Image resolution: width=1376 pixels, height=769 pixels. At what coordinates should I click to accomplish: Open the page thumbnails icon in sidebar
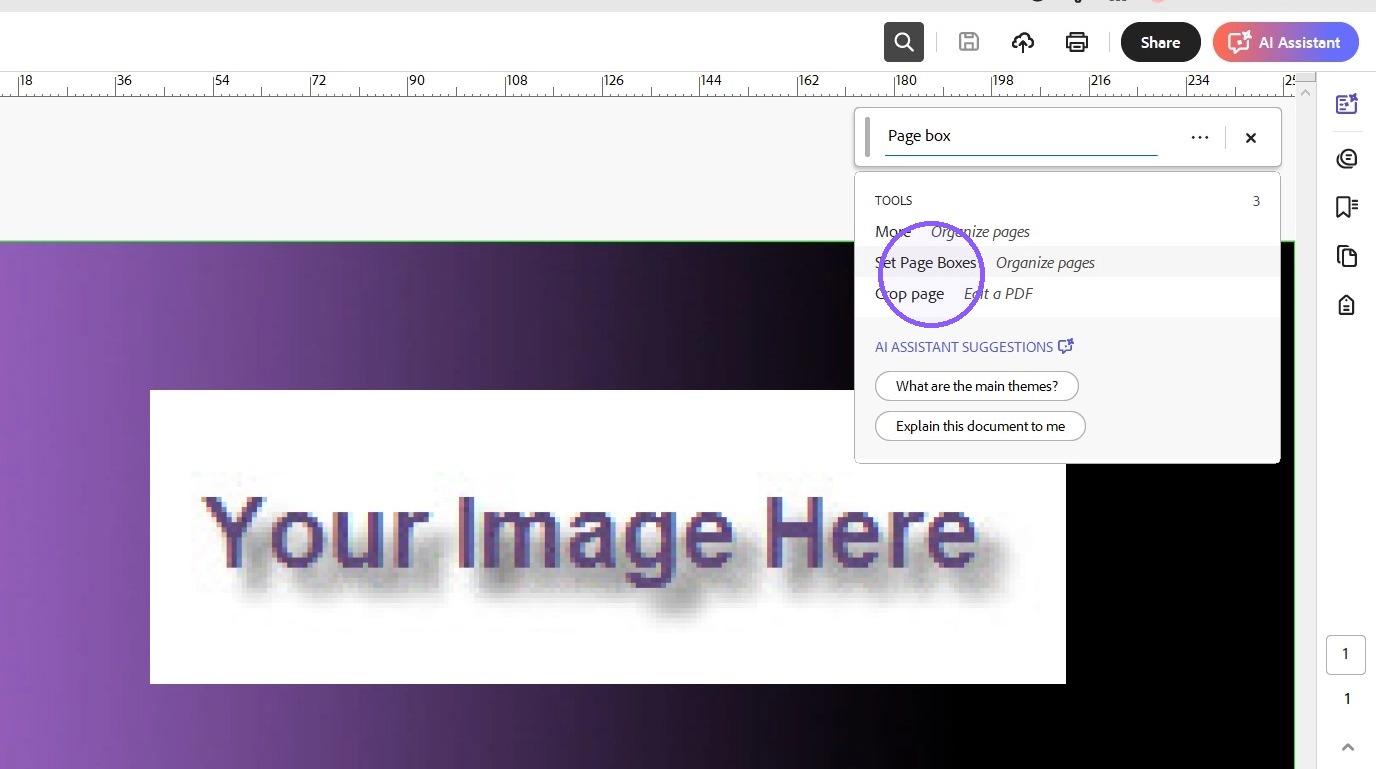pyautogui.click(x=1347, y=256)
